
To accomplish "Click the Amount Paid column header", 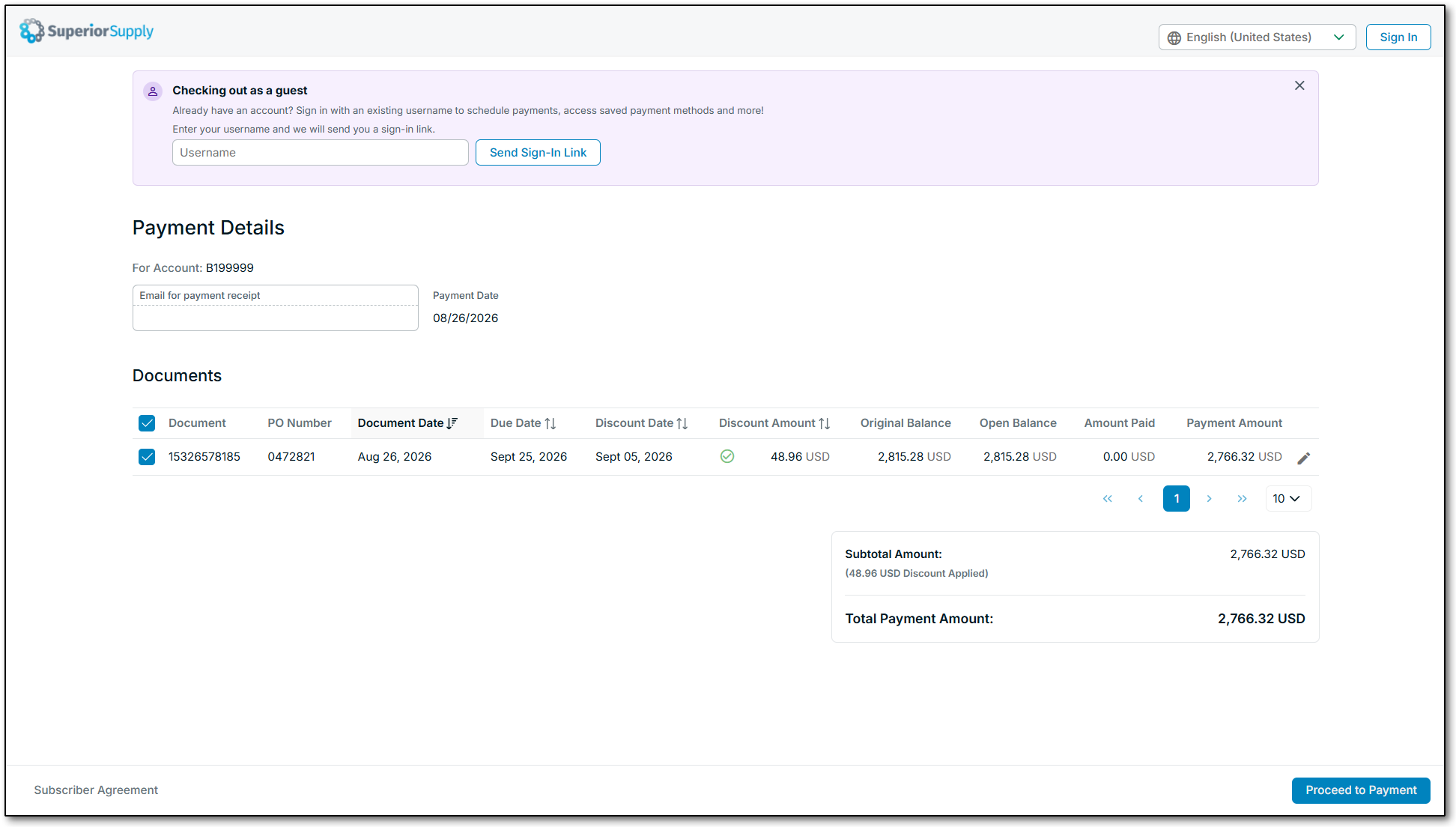I will (x=1119, y=423).
